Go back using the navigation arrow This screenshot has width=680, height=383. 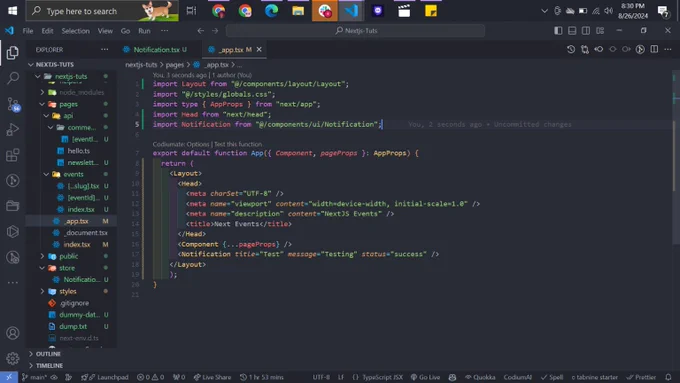click(200, 31)
